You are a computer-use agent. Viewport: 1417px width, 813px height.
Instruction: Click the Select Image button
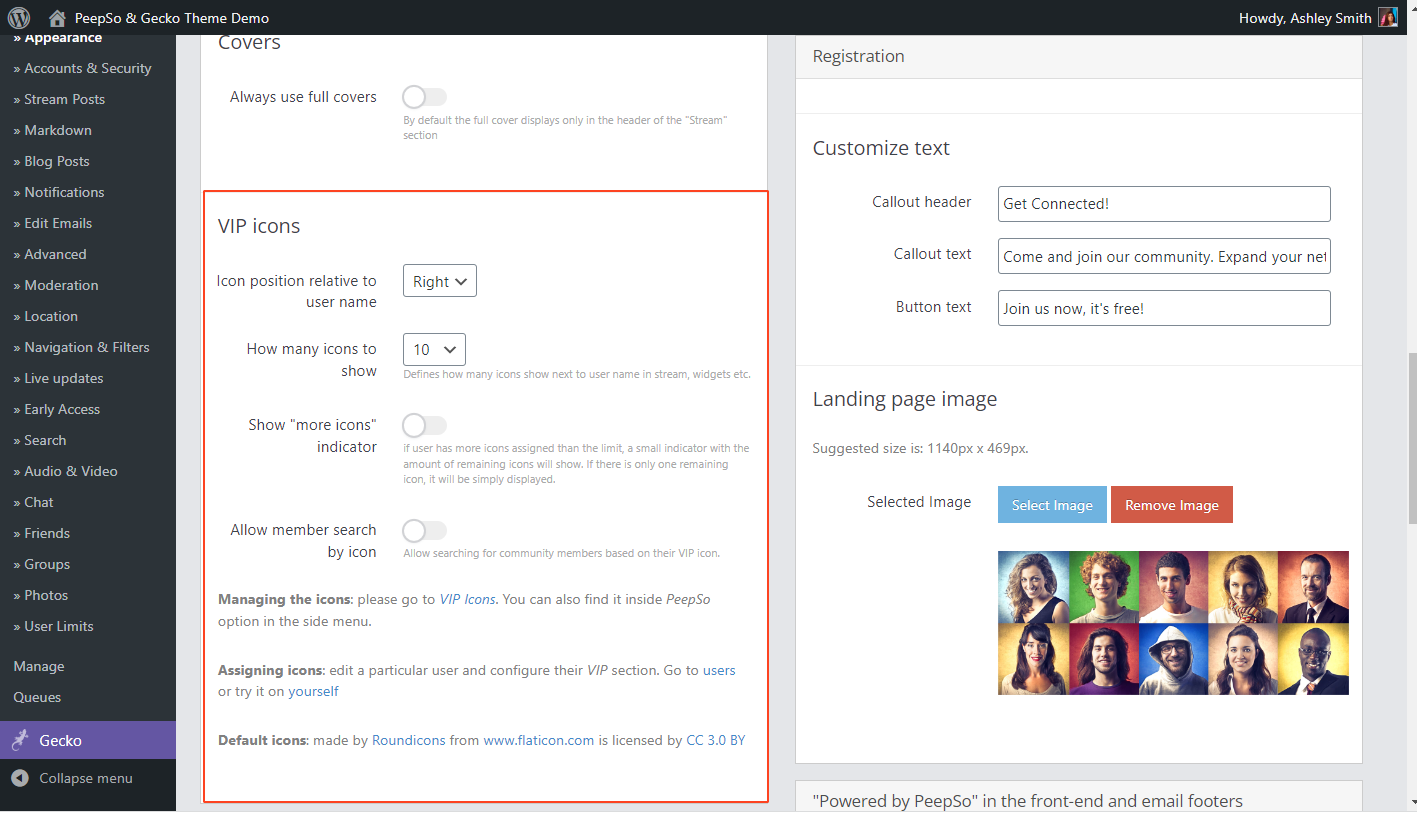tap(1052, 505)
